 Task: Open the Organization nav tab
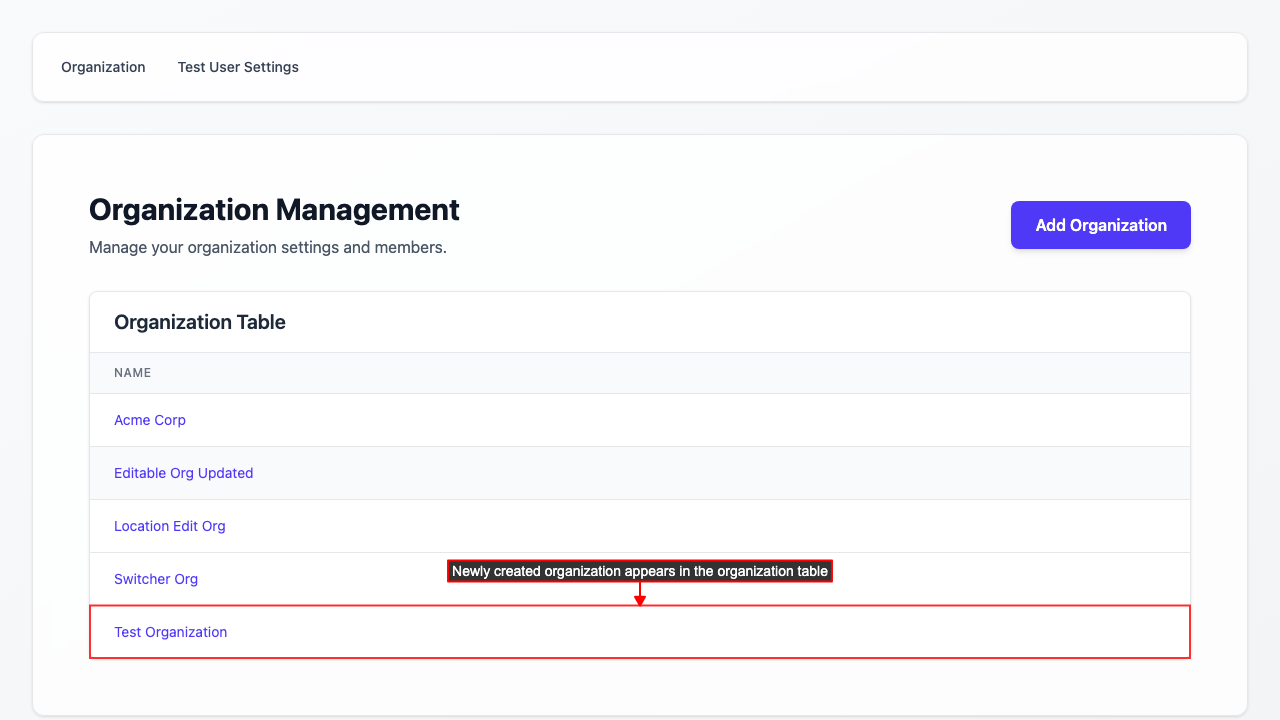[x=103, y=67]
